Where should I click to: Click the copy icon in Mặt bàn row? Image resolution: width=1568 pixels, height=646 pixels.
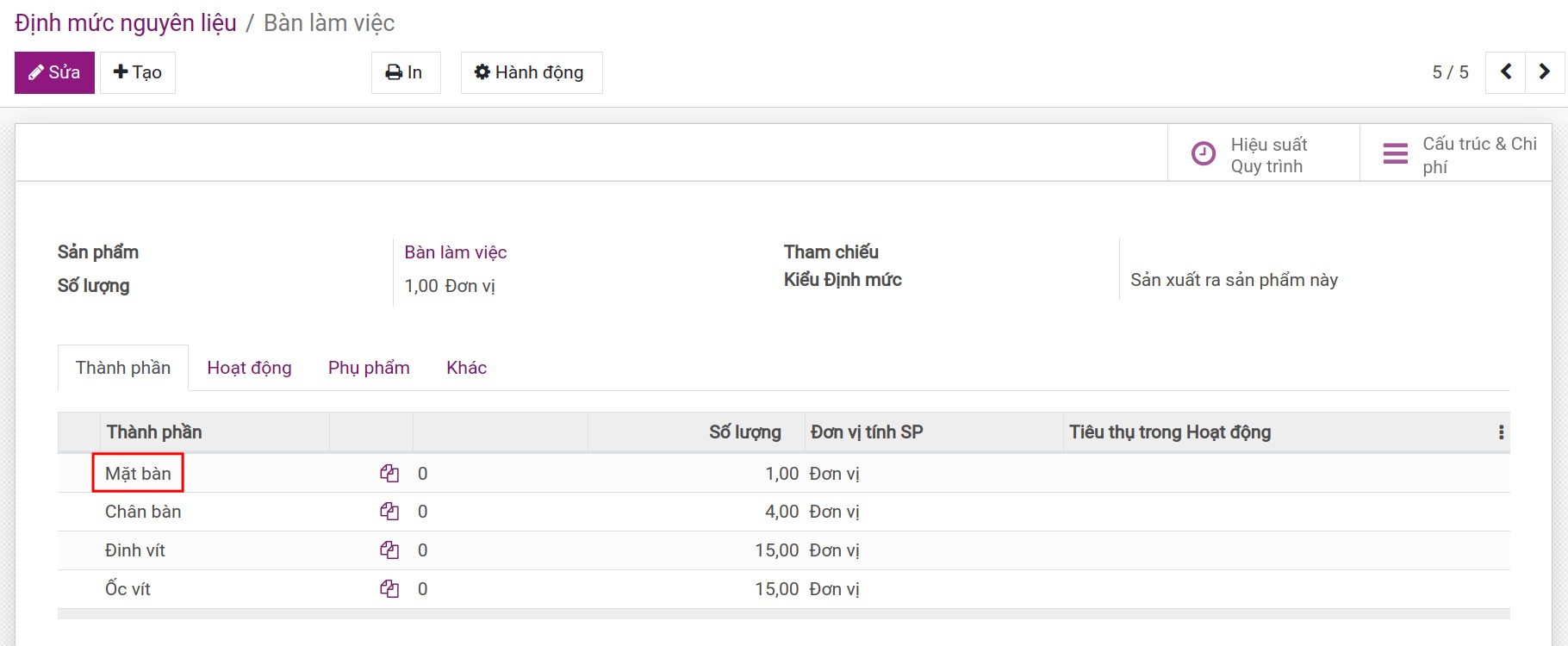coord(389,473)
